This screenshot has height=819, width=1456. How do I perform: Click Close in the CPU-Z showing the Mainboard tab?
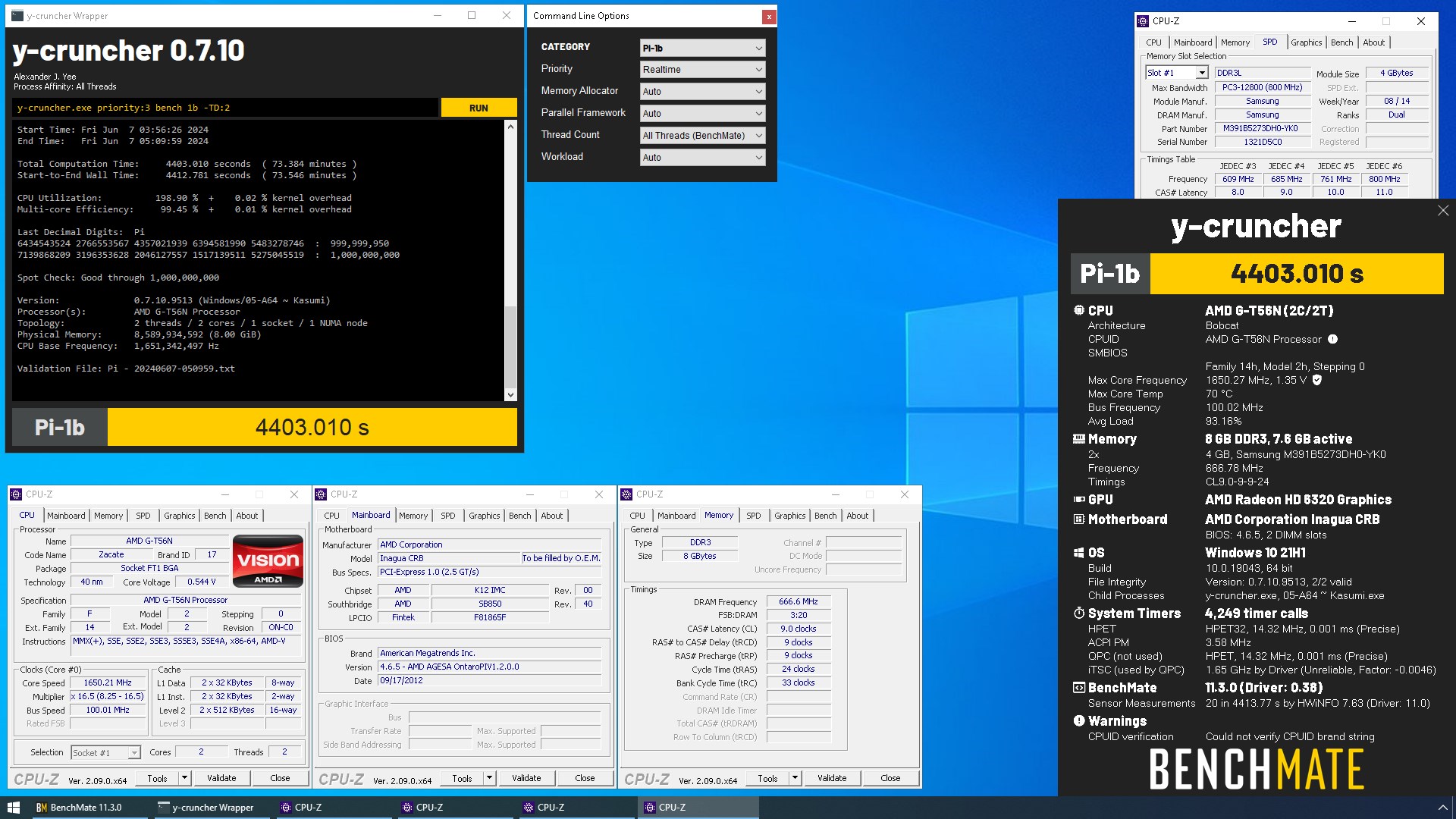pos(585,778)
